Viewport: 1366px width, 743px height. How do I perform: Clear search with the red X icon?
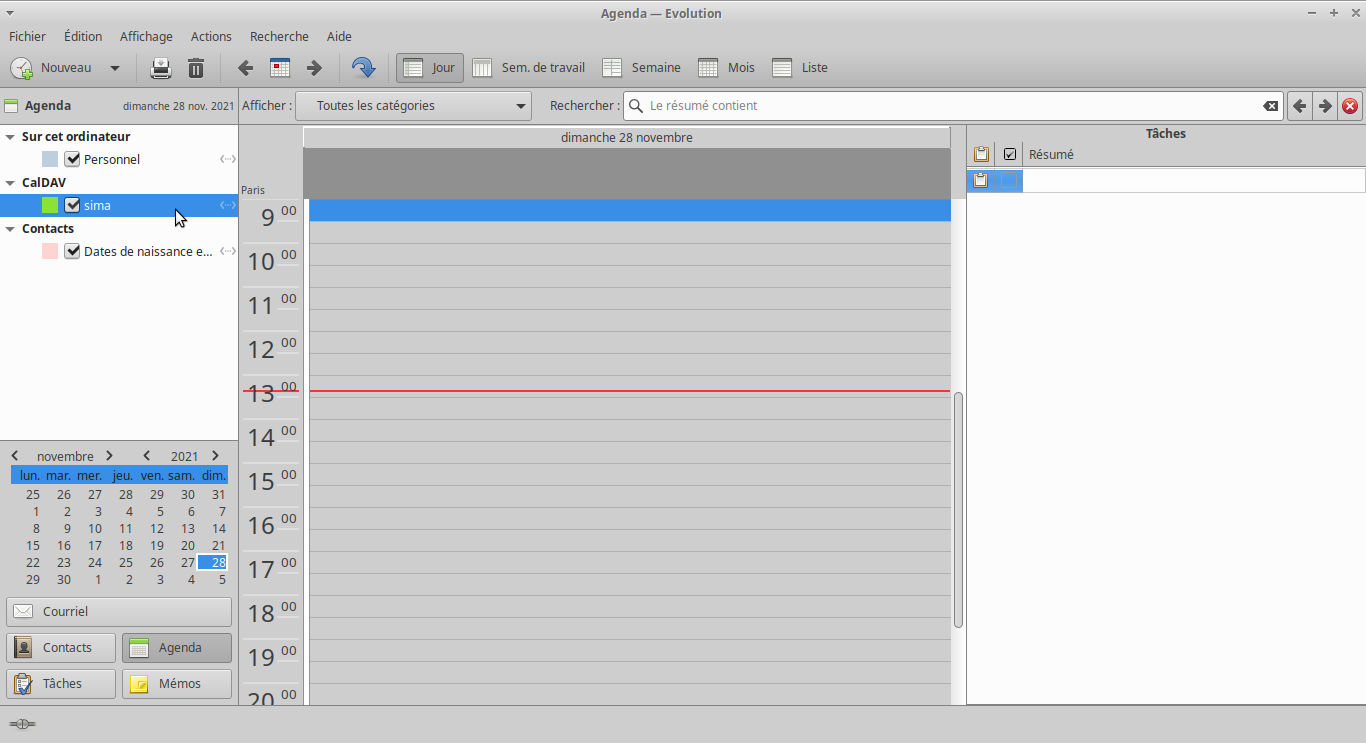[1350, 106]
